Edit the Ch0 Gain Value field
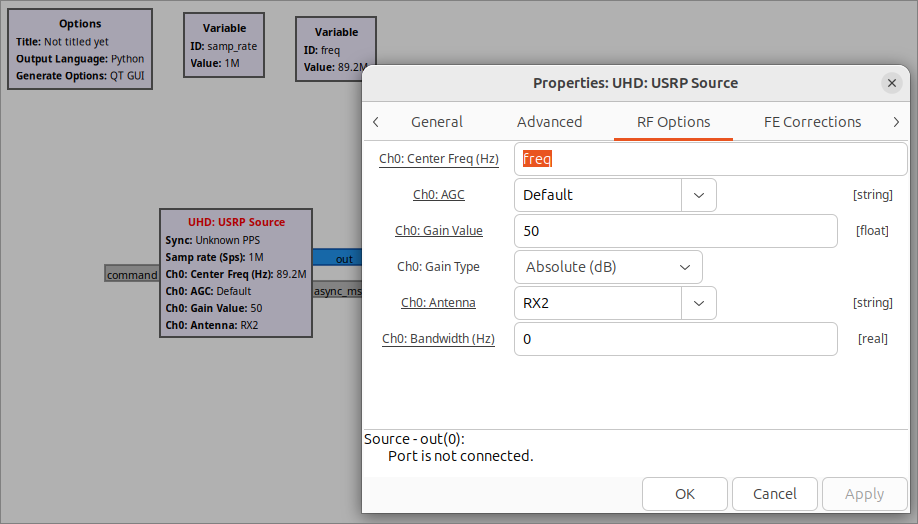Viewport: 918px width, 524px height. point(675,231)
